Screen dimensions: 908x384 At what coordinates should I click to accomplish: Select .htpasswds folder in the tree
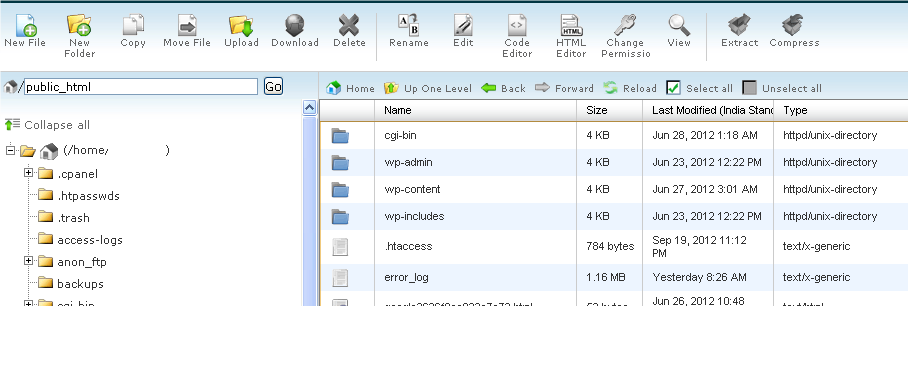[88, 196]
